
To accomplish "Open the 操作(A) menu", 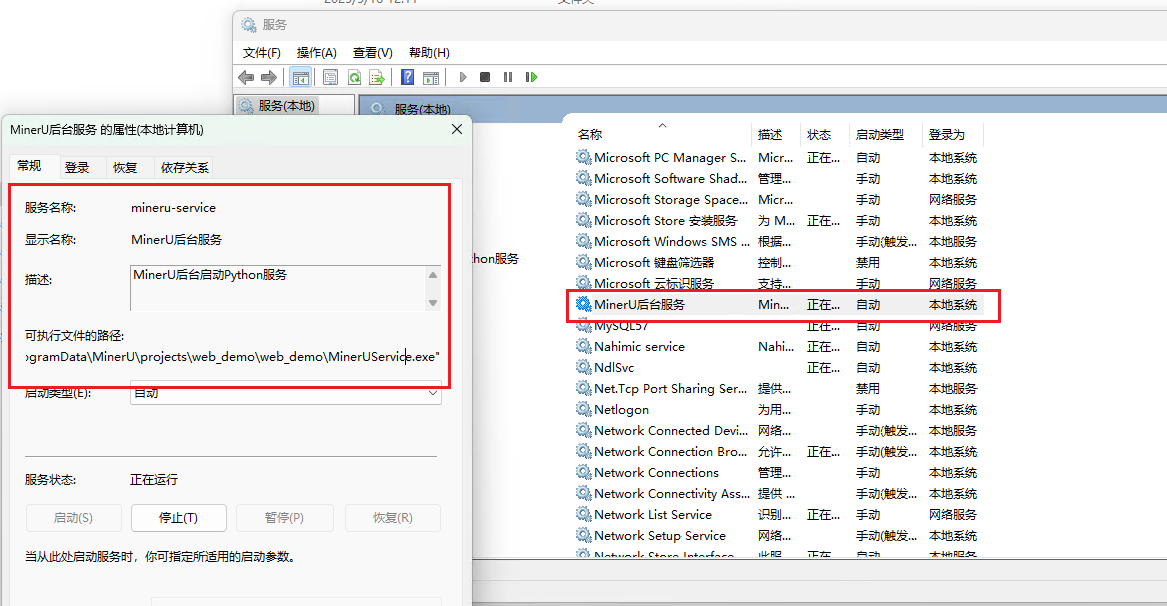I will (316, 53).
